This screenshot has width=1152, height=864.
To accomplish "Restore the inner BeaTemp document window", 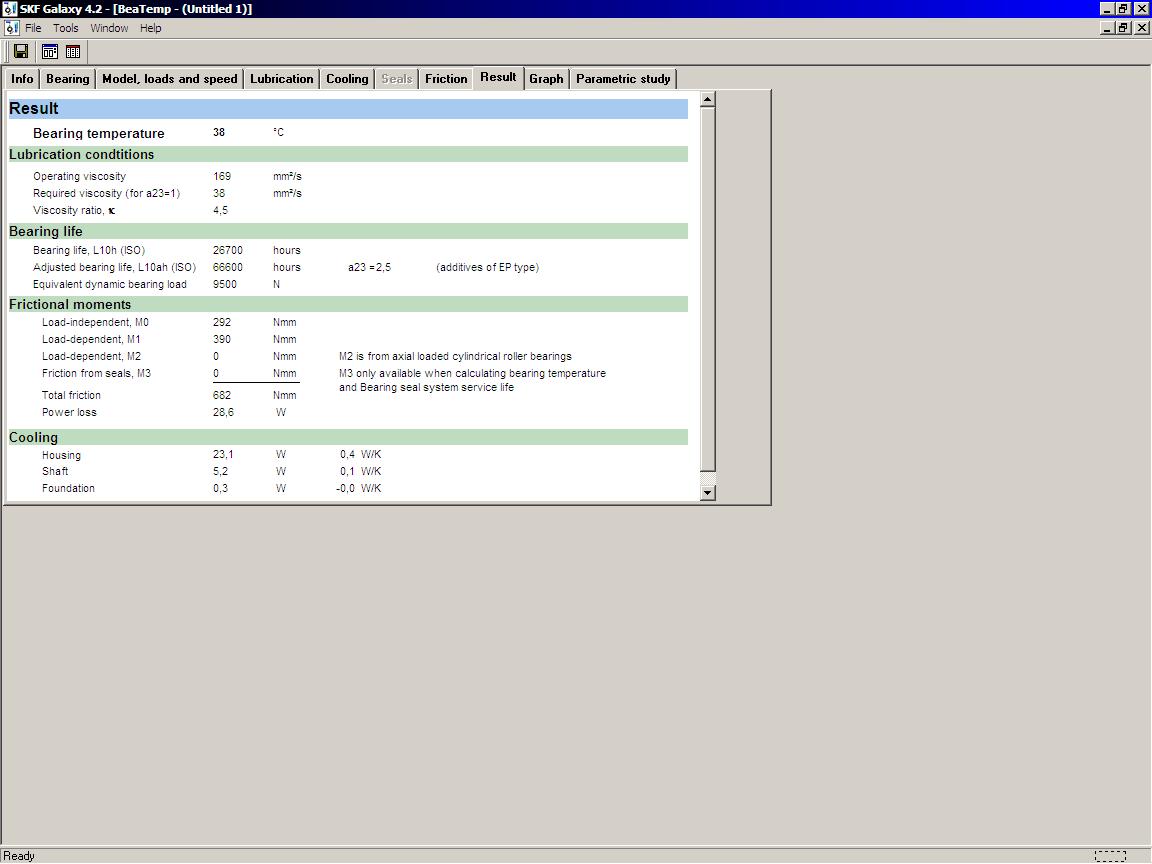I will click(x=1124, y=28).
